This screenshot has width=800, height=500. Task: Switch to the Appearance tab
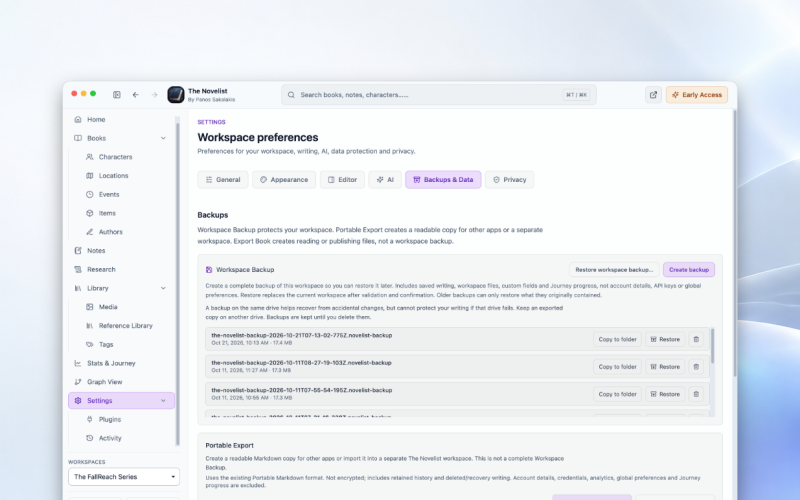[284, 180]
